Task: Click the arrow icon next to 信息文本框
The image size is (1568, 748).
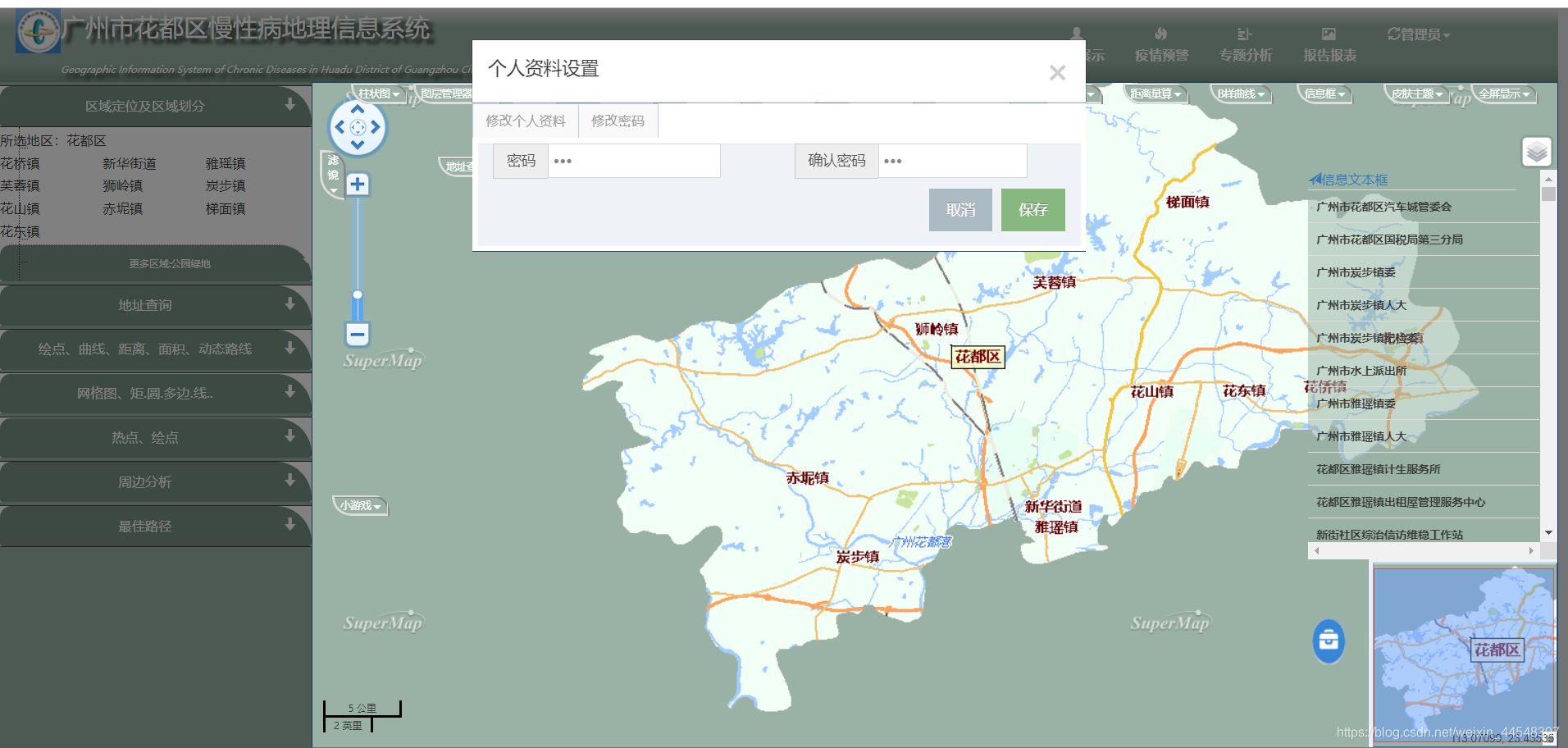Action: [1315, 179]
